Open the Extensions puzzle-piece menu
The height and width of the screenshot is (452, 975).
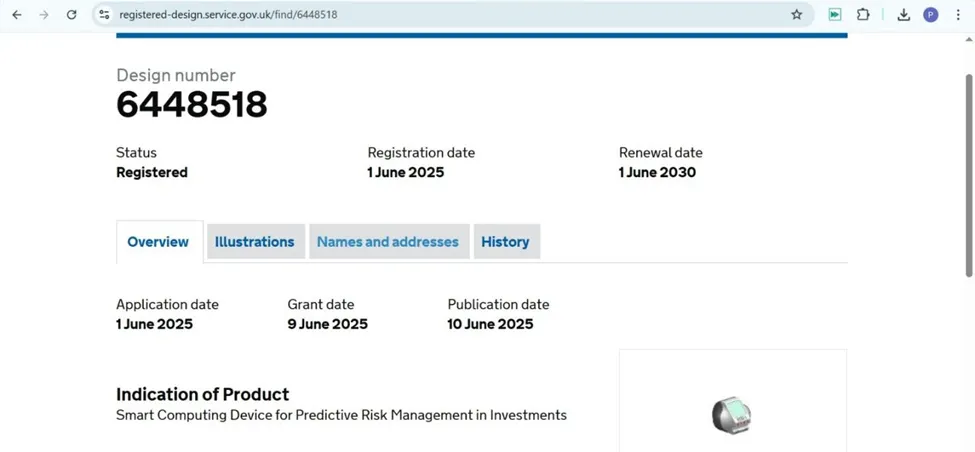pyautogui.click(x=863, y=15)
